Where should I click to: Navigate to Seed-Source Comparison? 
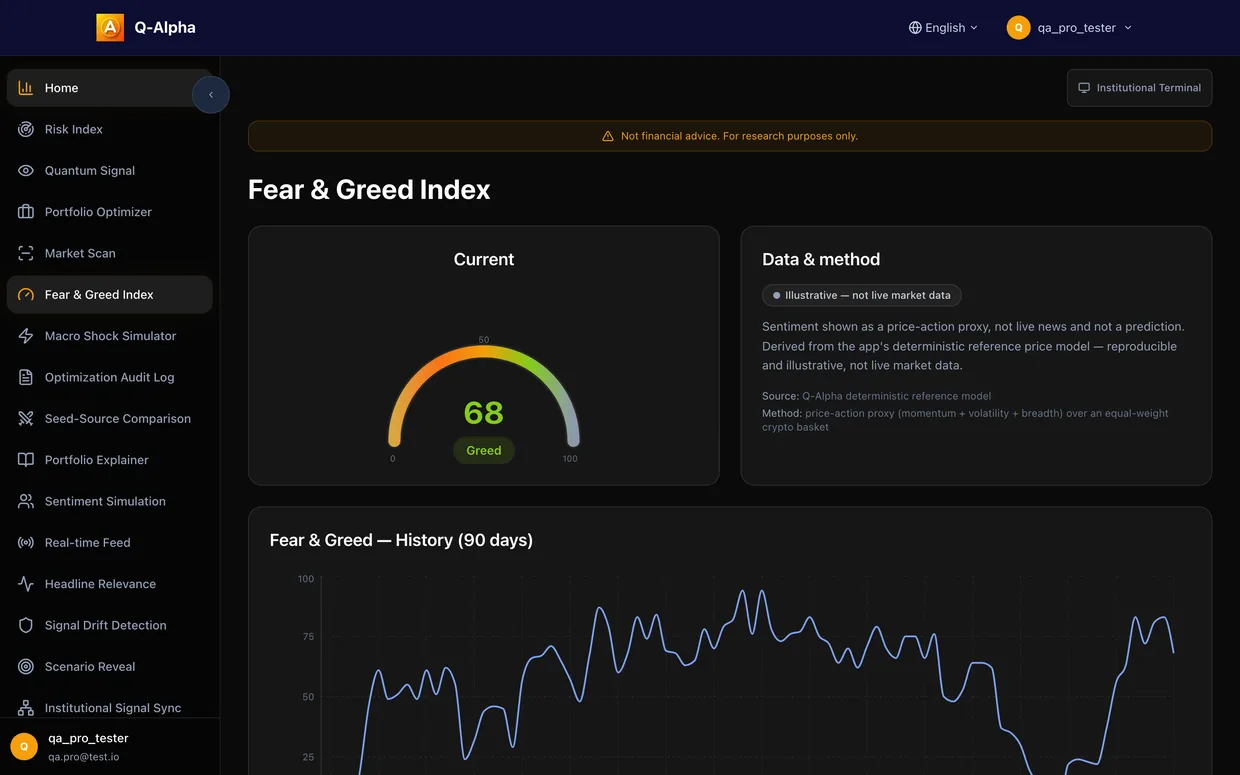(x=109, y=419)
